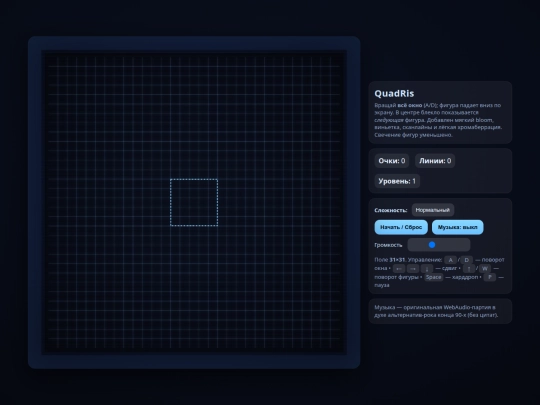
Task: Click the Линии: 0 lines badge
Action: click(x=435, y=161)
